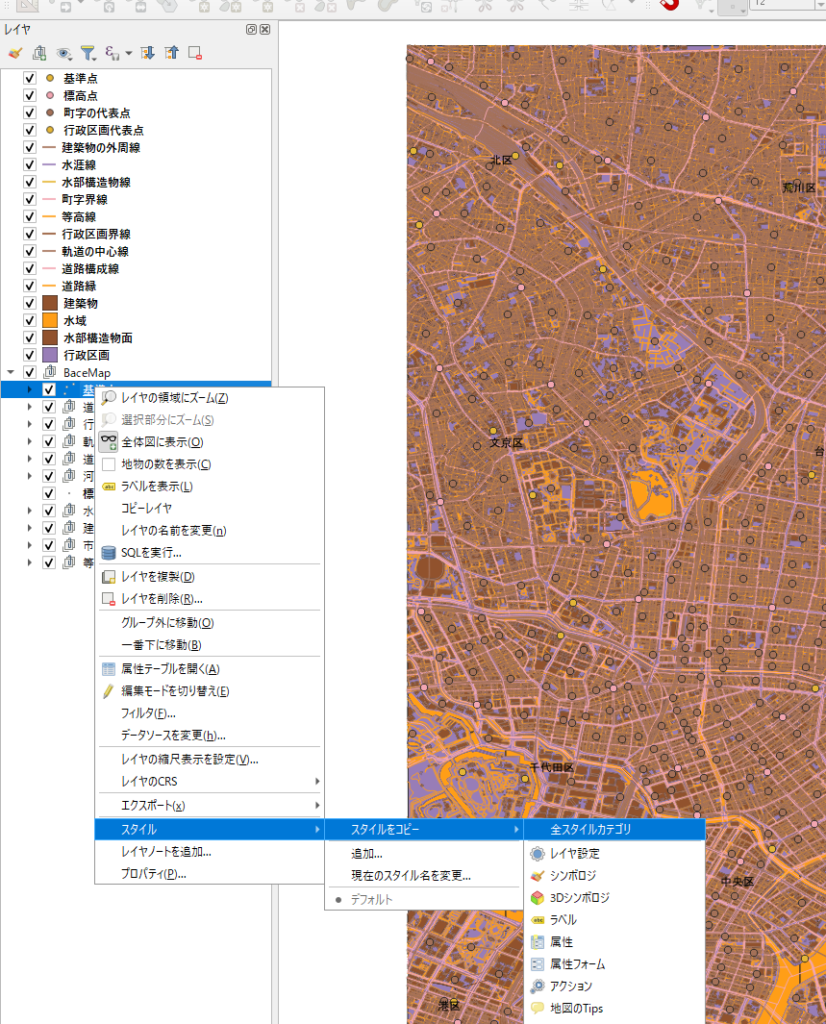Open the manage map themes eye icon
826x1024 pixels.
(x=65, y=53)
